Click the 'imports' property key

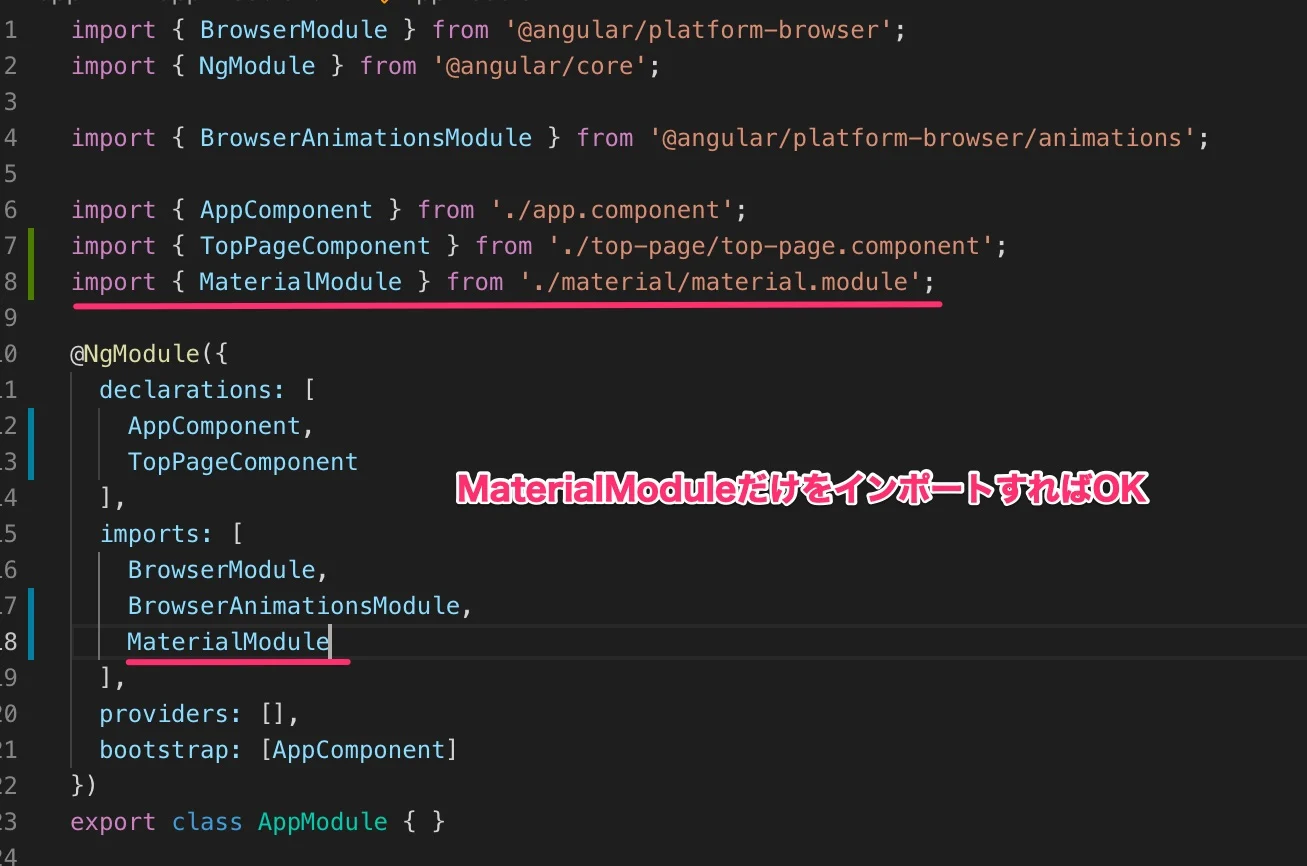coord(149,534)
